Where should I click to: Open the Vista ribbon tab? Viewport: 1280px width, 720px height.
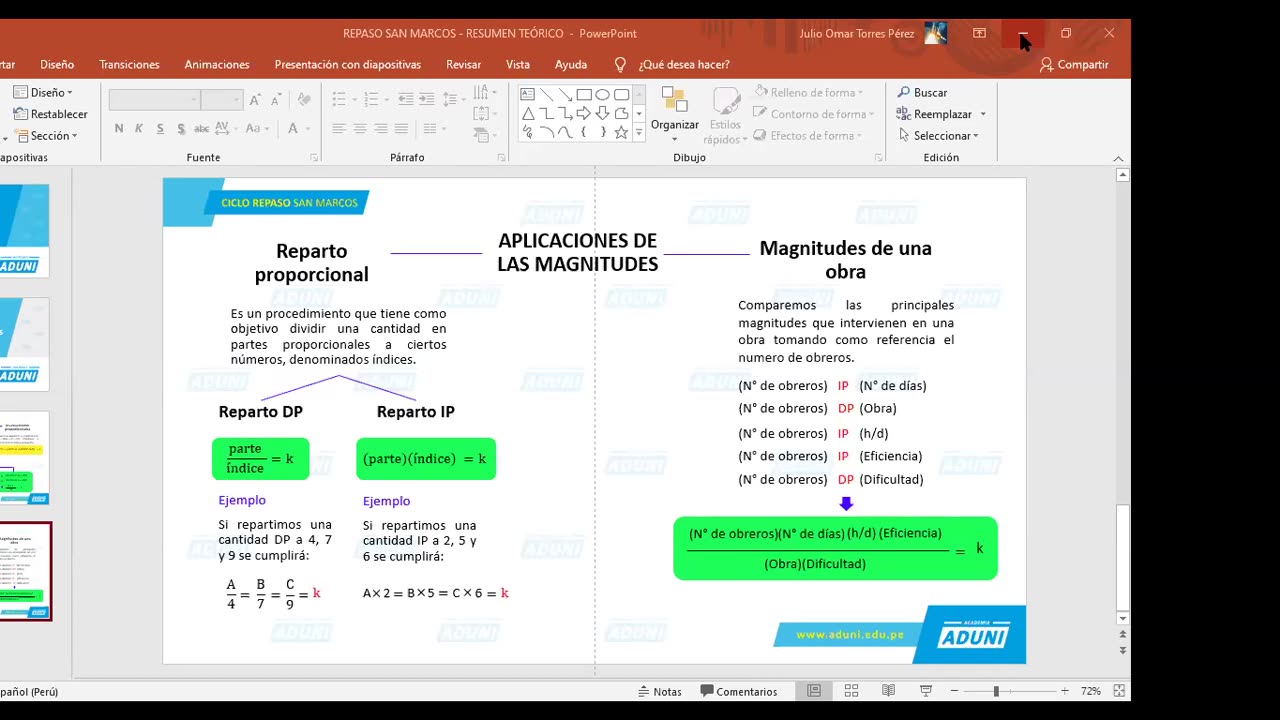pos(518,64)
